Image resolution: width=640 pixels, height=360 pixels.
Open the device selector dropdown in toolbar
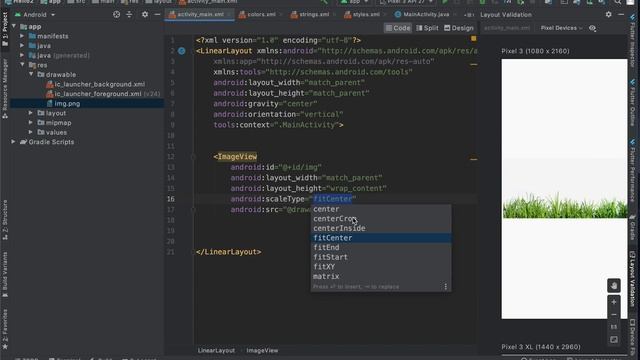[x=406, y=2]
